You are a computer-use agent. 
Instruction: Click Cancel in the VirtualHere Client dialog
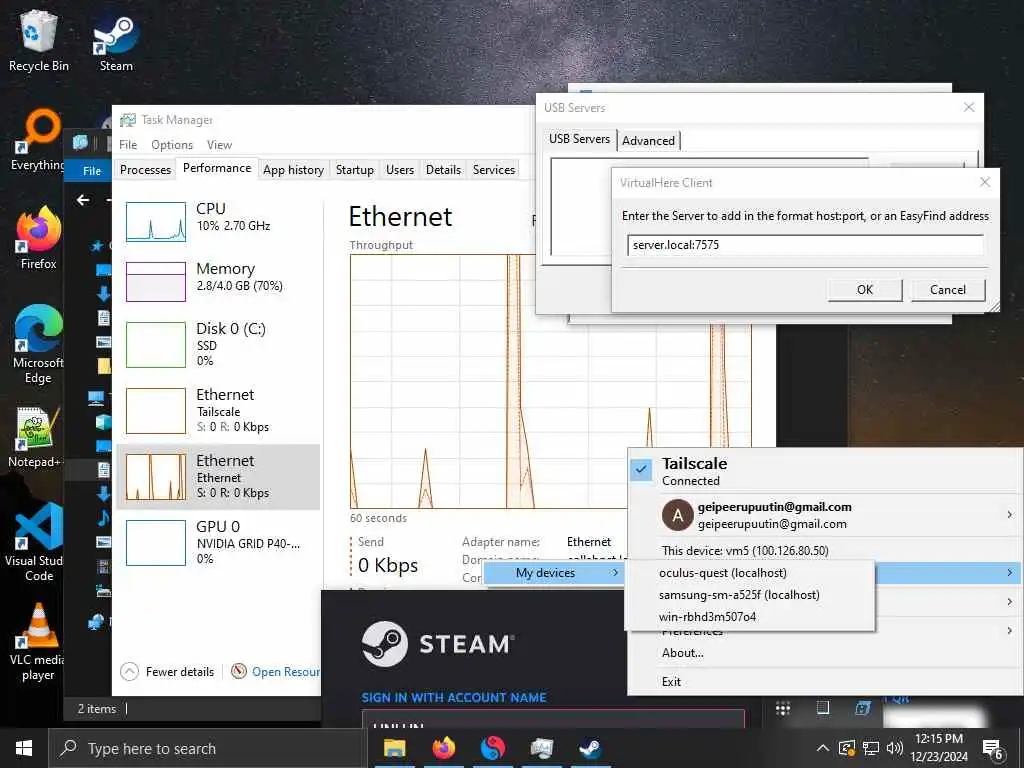(x=948, y=290)
